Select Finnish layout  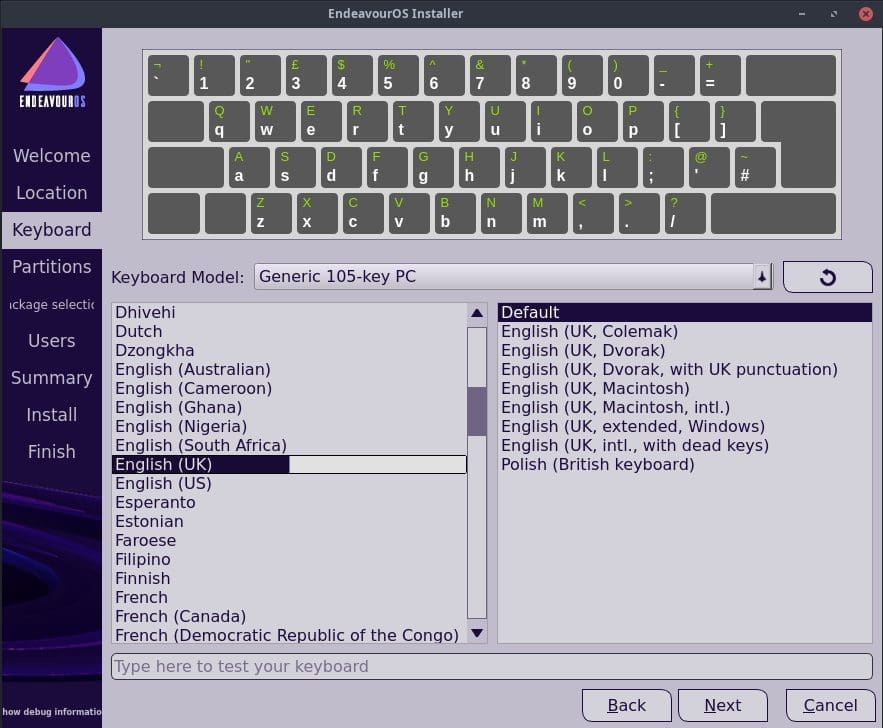289,579
